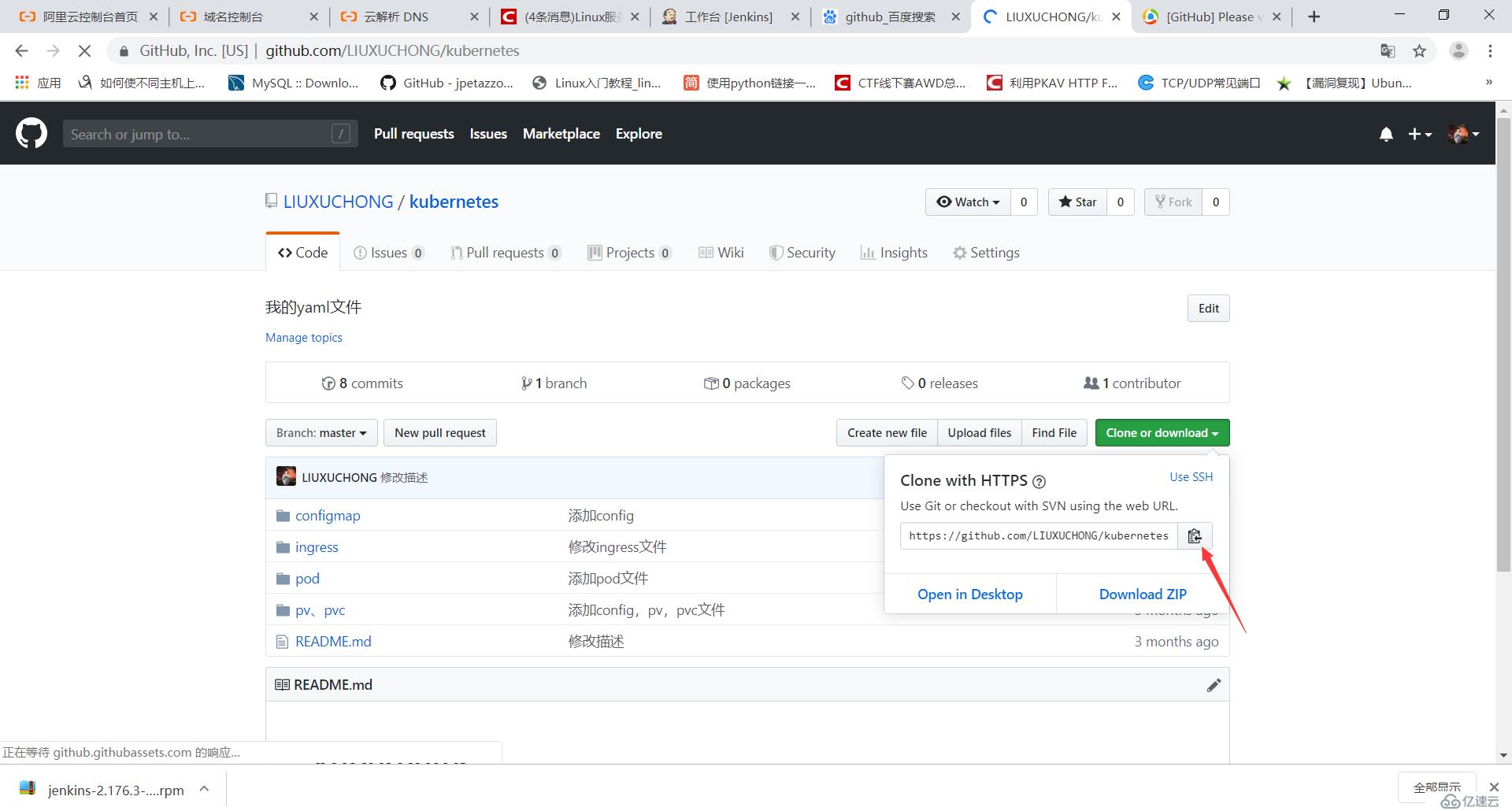
Task: Click Download ZIP
Action: pyautogui.click(x=1143, y=594)
